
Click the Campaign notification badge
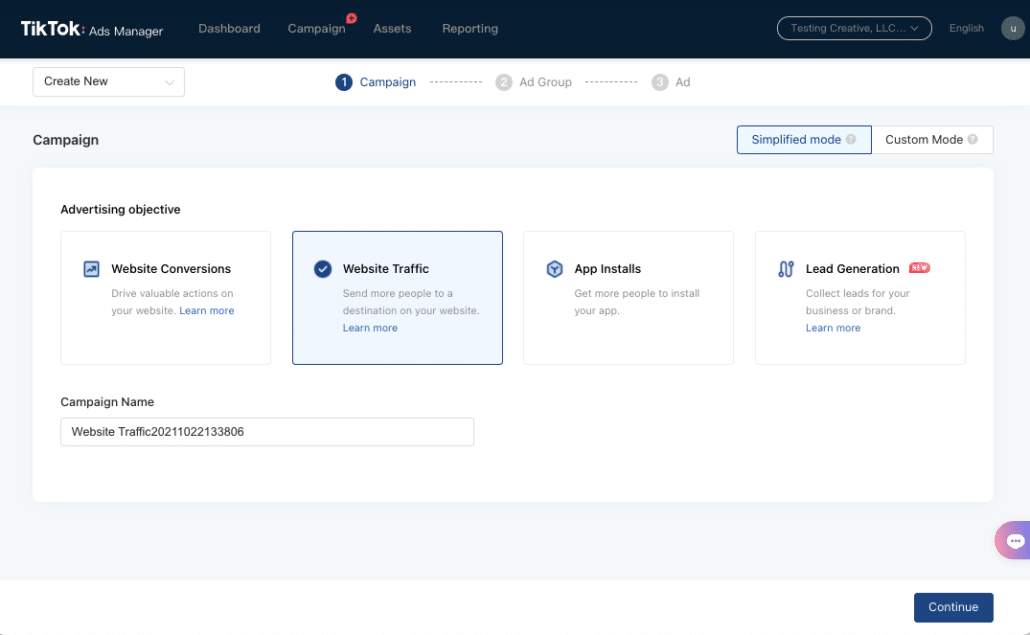tap(351, 18)
